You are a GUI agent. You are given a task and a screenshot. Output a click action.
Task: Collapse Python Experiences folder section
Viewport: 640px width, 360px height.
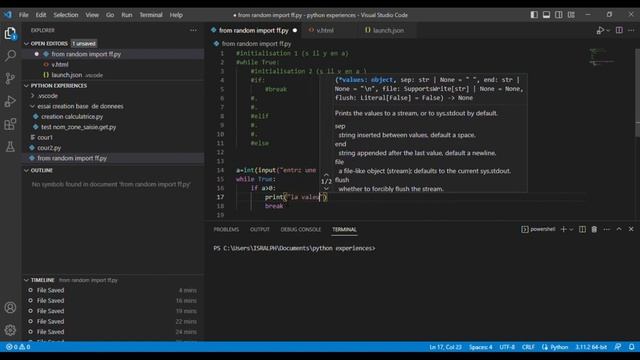pos(27,86)
